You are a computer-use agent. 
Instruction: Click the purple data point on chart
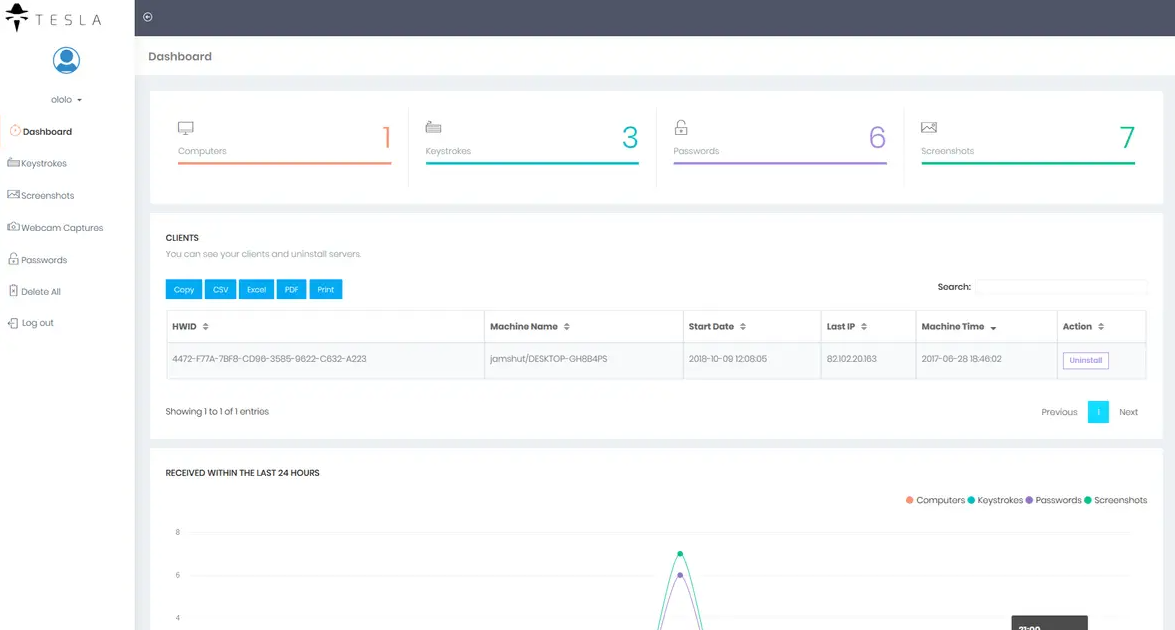tap(680, 575)
